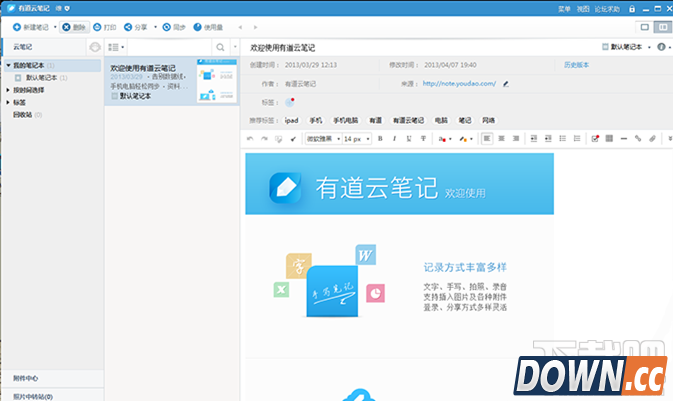Edit the source URL with pencil icon
This screenshot has width=673, height=401.
tap(506, 84)
